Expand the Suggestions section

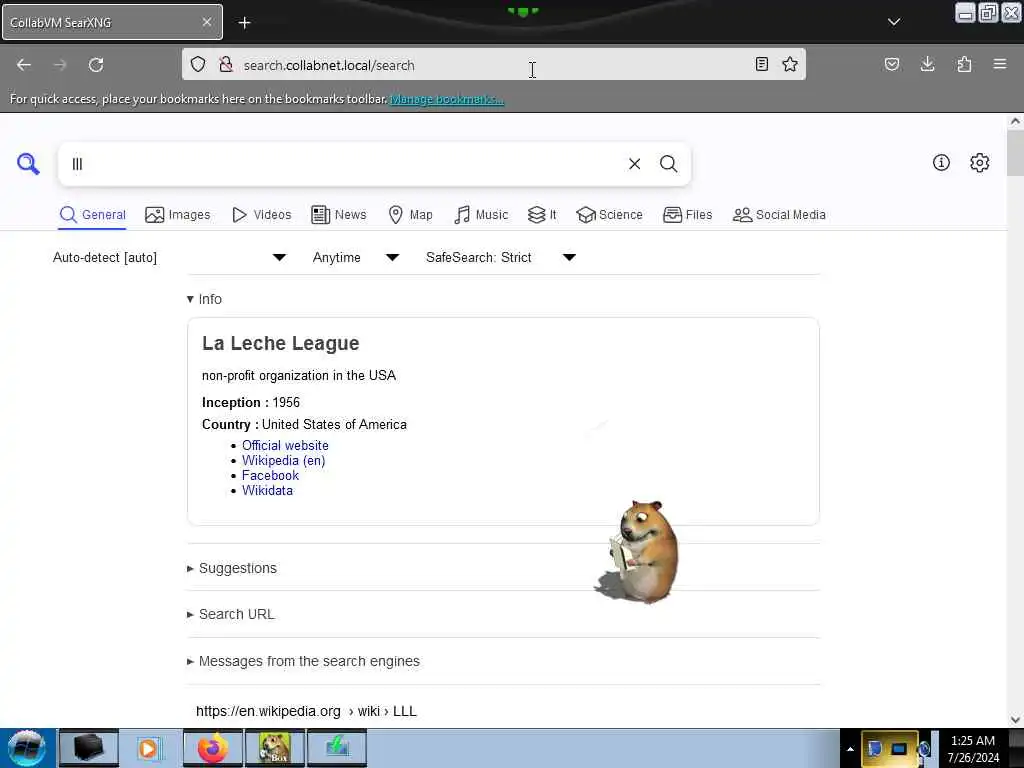(232, 568)
